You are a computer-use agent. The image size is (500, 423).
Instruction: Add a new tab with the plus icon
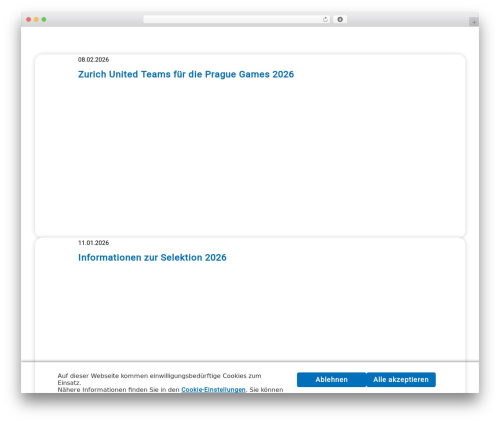click(474, 22)
